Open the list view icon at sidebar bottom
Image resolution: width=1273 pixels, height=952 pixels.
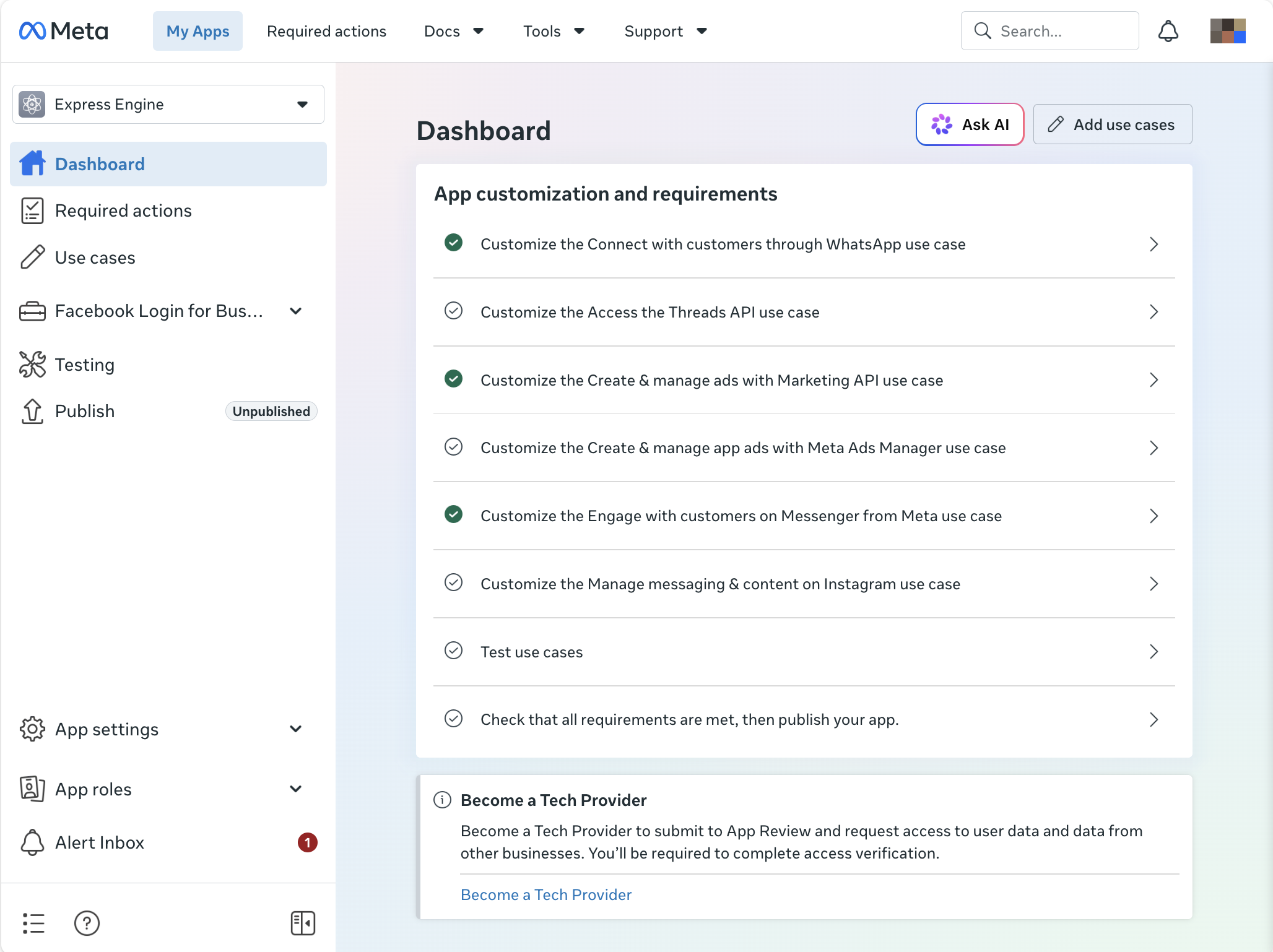[33, 923]
